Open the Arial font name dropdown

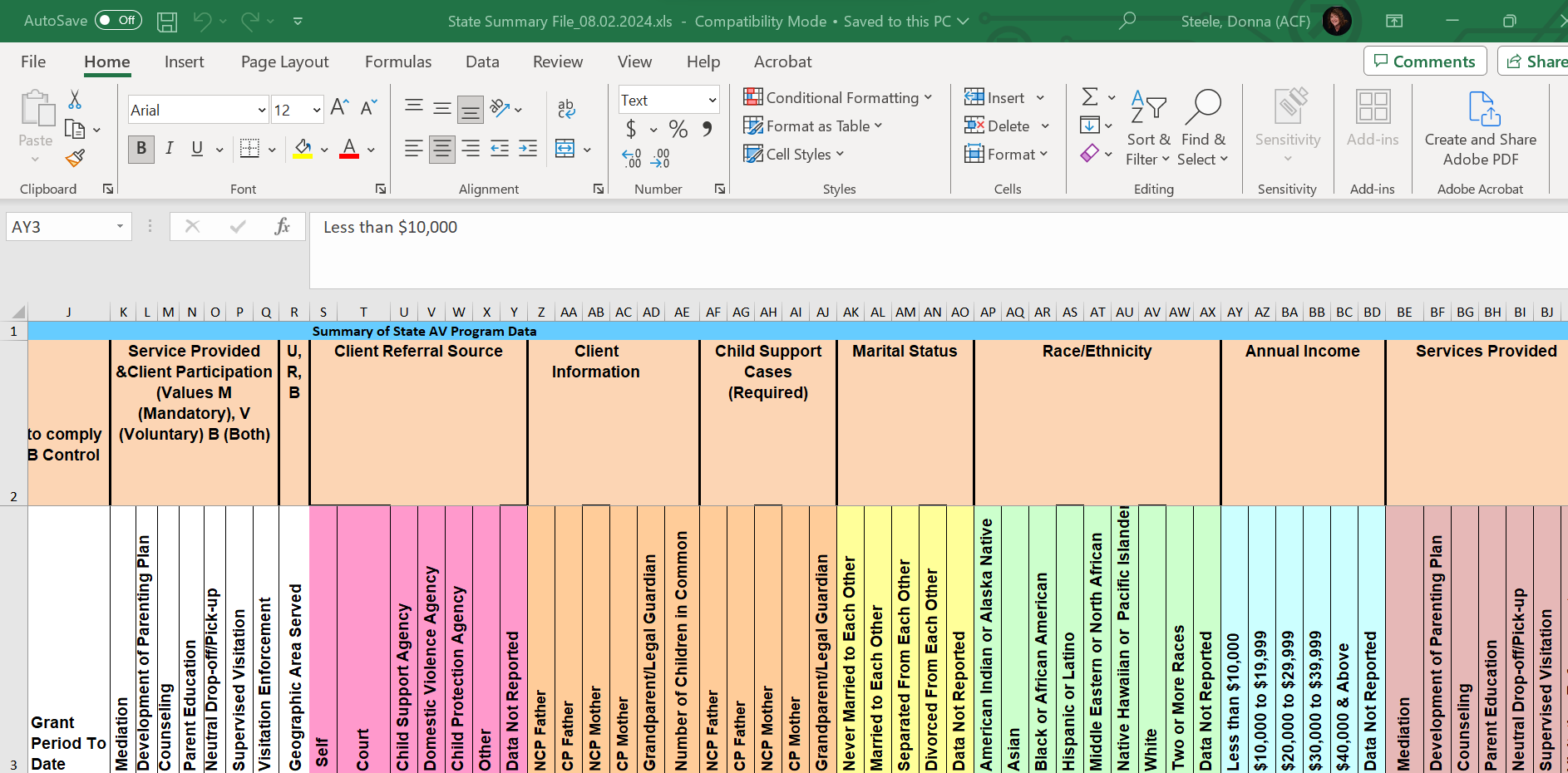261,111
